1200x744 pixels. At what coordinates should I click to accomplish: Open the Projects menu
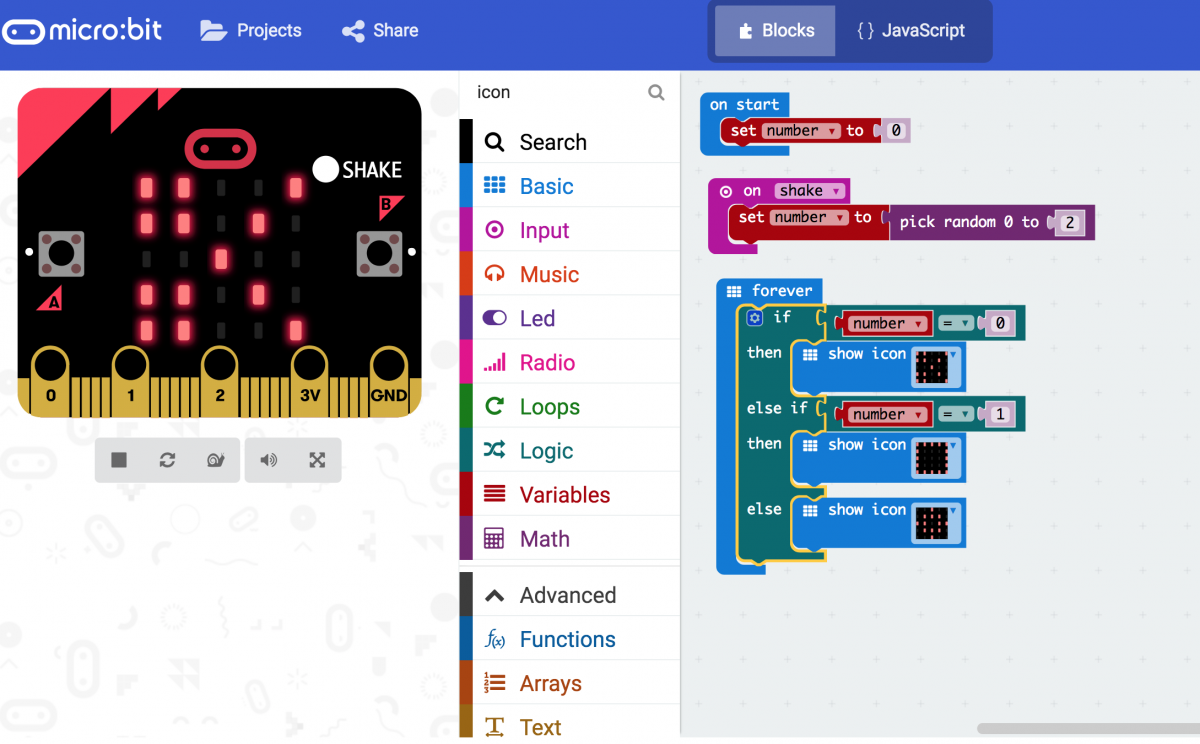click(251, 30)
